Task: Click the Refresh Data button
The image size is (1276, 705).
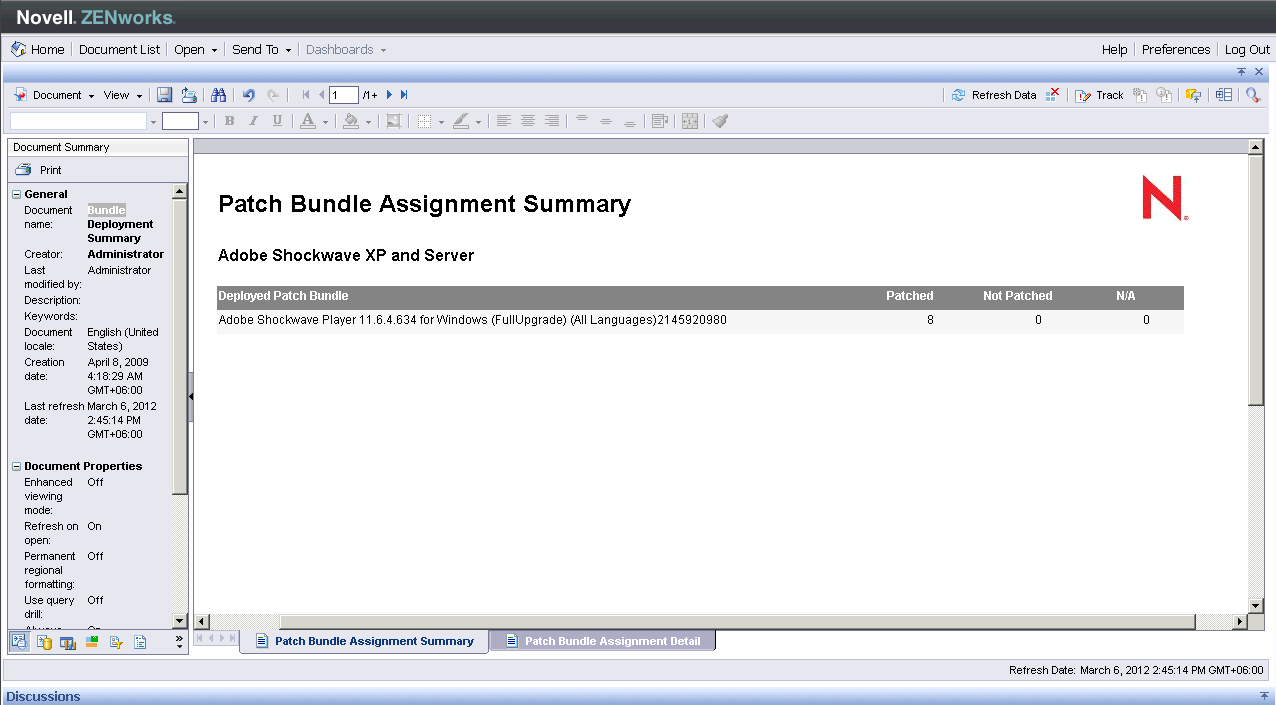Action: (993, 95)
